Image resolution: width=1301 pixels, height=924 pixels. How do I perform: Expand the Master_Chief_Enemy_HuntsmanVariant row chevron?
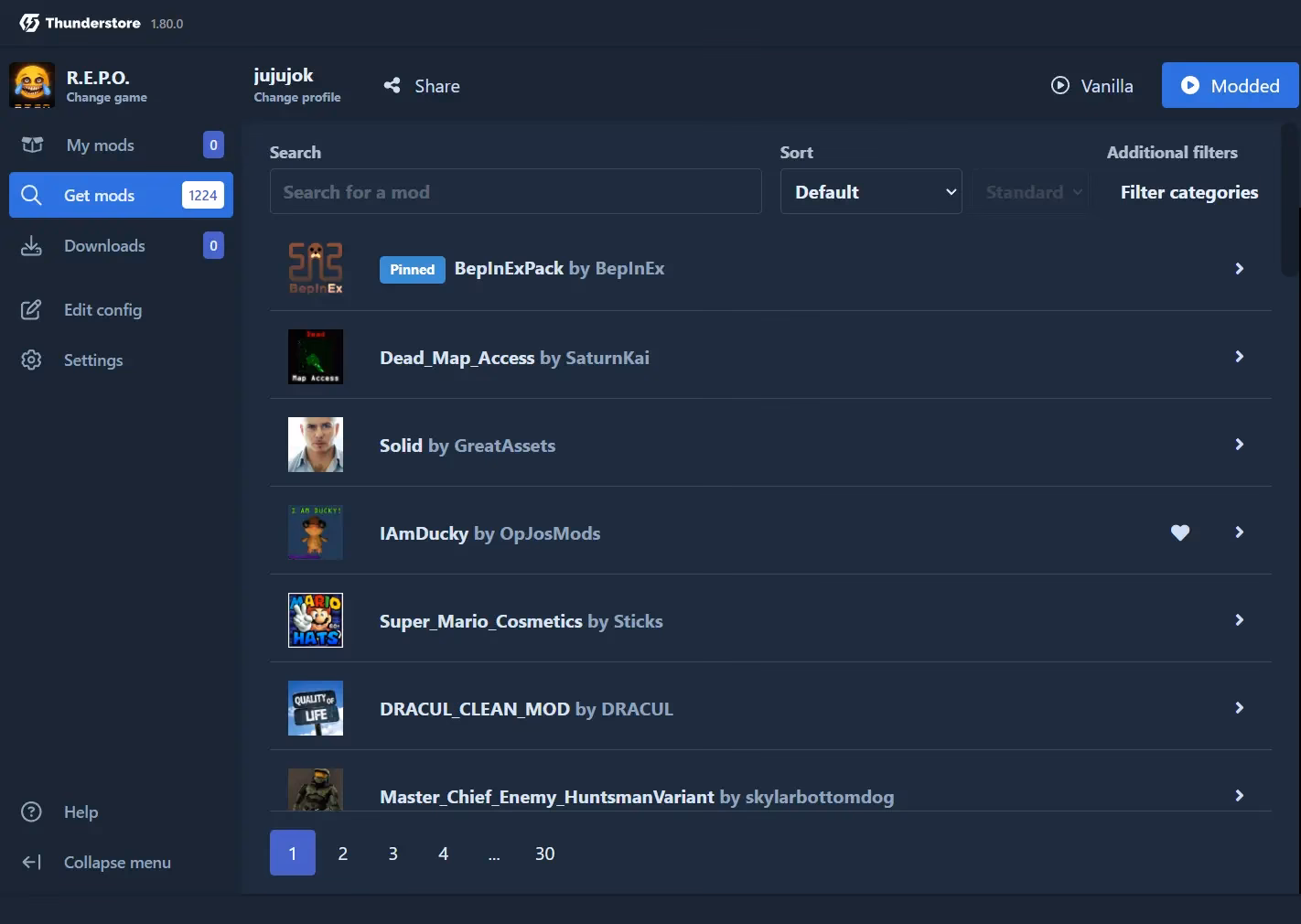coord(1240,796)
